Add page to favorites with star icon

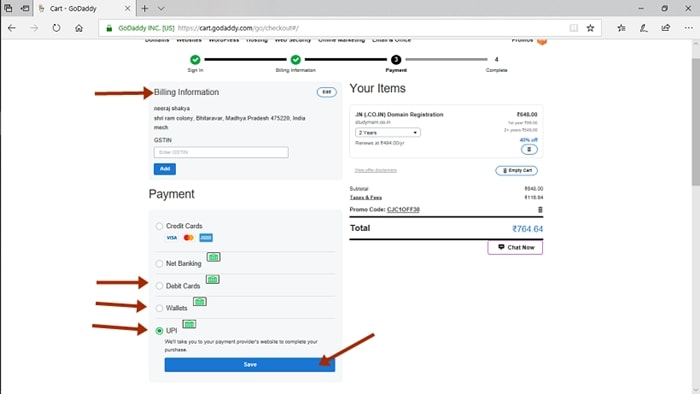[590, 28]
